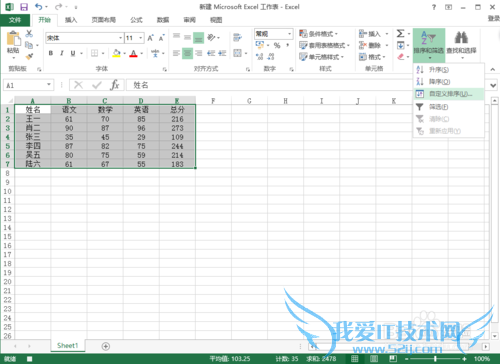Click the Paste clipboard icon
The width and height of the screenshot is (500, 364).
tap(13, 39)
